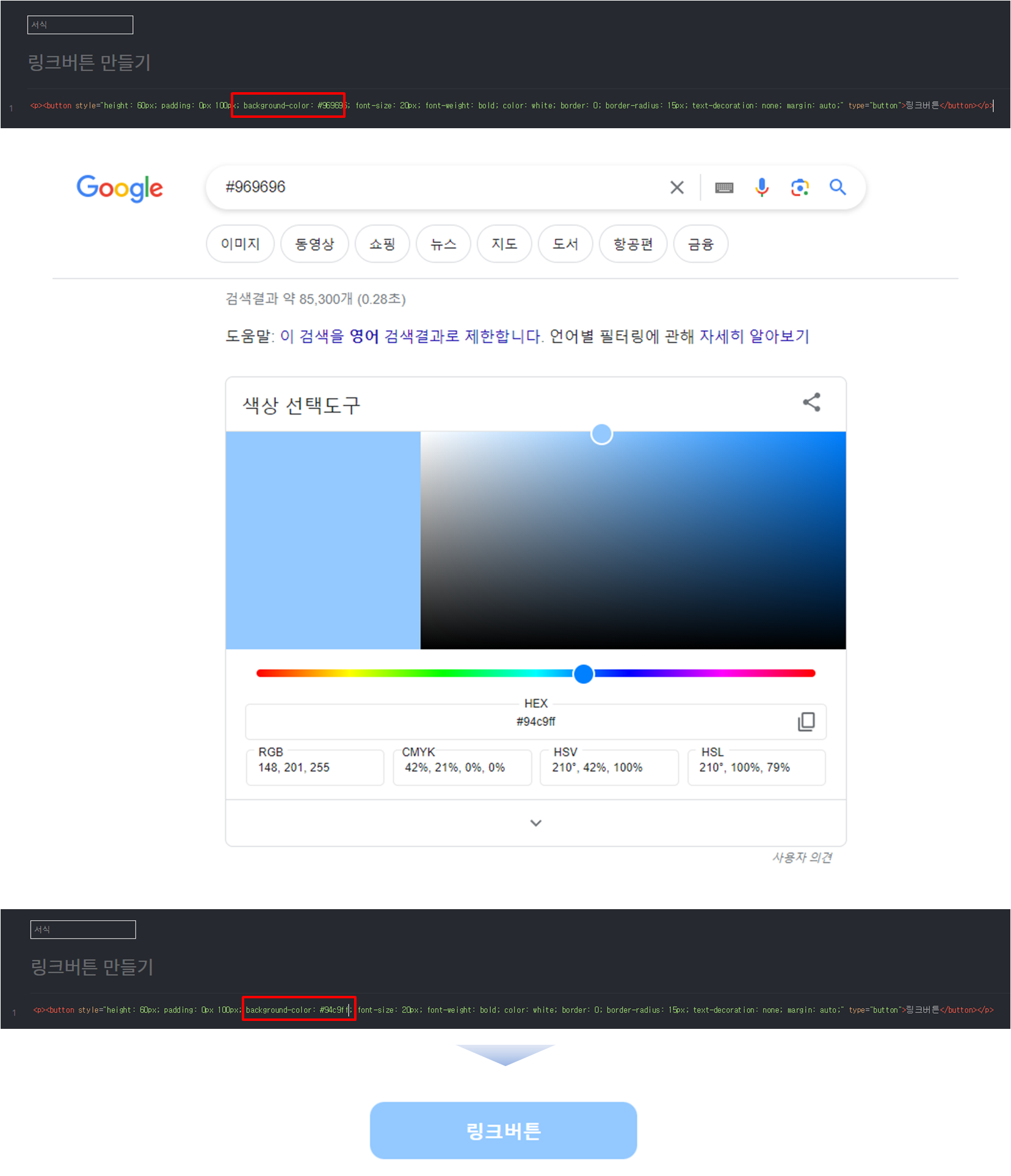Click the CMYK value field
1011x1176 pixels.
pos(462,768)
